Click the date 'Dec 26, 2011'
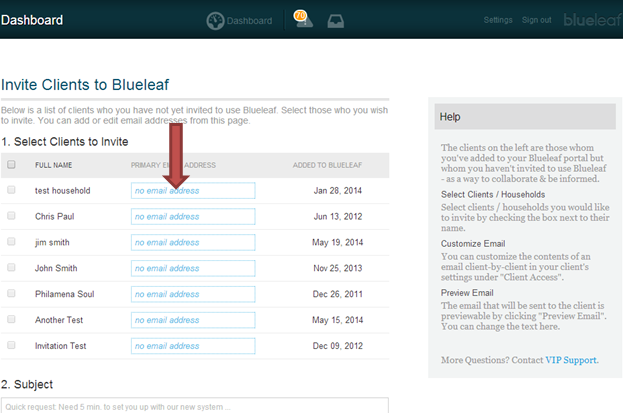Image resolution: width=623 pixels, height=414 pixels. coord(337,294)
